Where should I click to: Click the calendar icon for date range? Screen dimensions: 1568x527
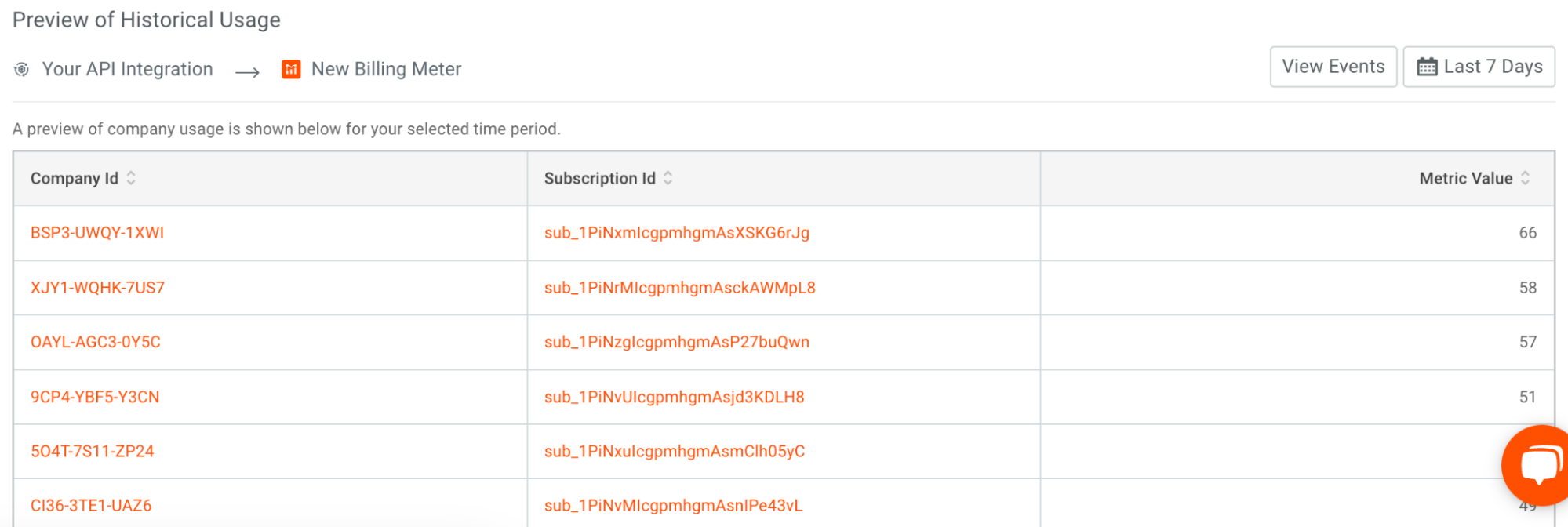pyautogui.click(x=1427, y=67)
